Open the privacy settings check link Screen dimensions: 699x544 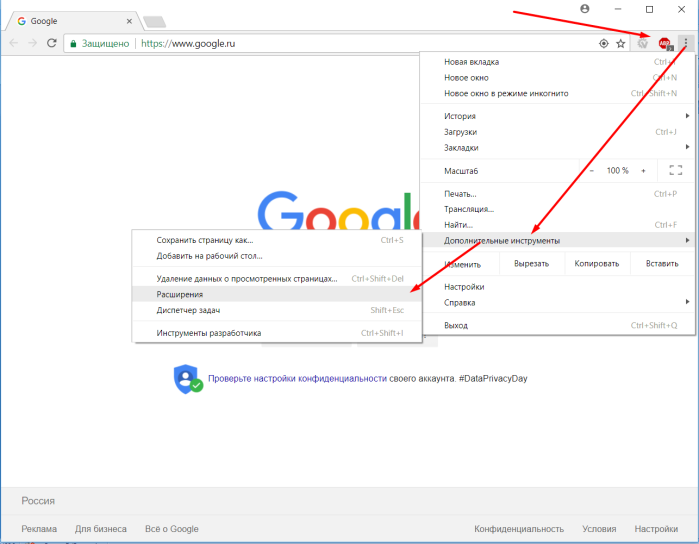point(297,379)
